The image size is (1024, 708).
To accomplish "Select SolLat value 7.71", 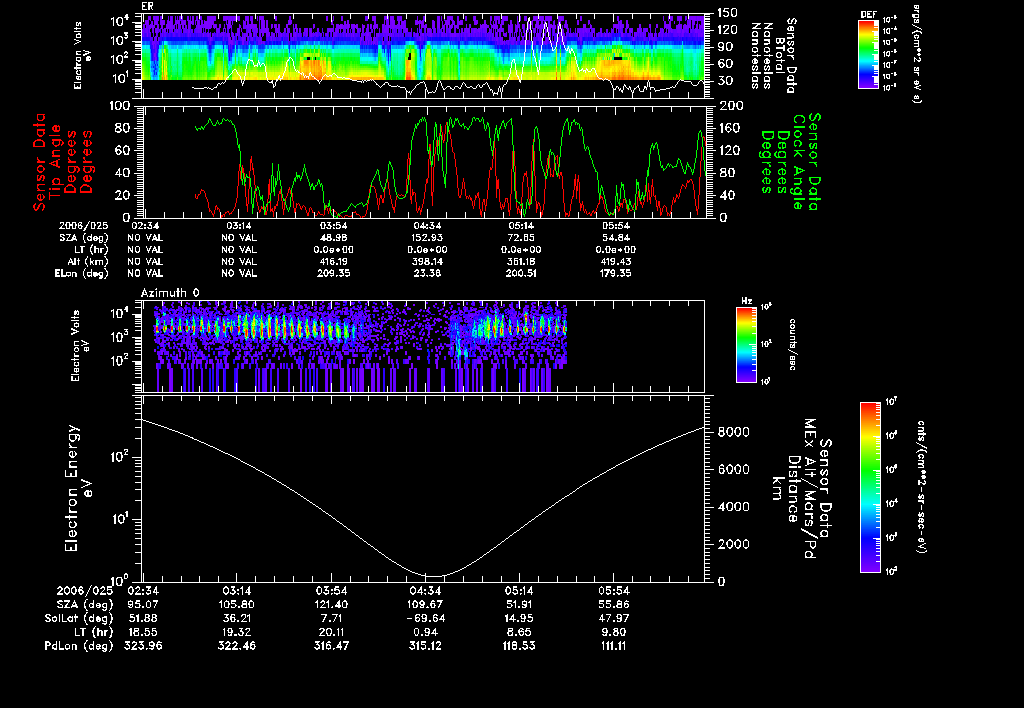I will point(331,618).
